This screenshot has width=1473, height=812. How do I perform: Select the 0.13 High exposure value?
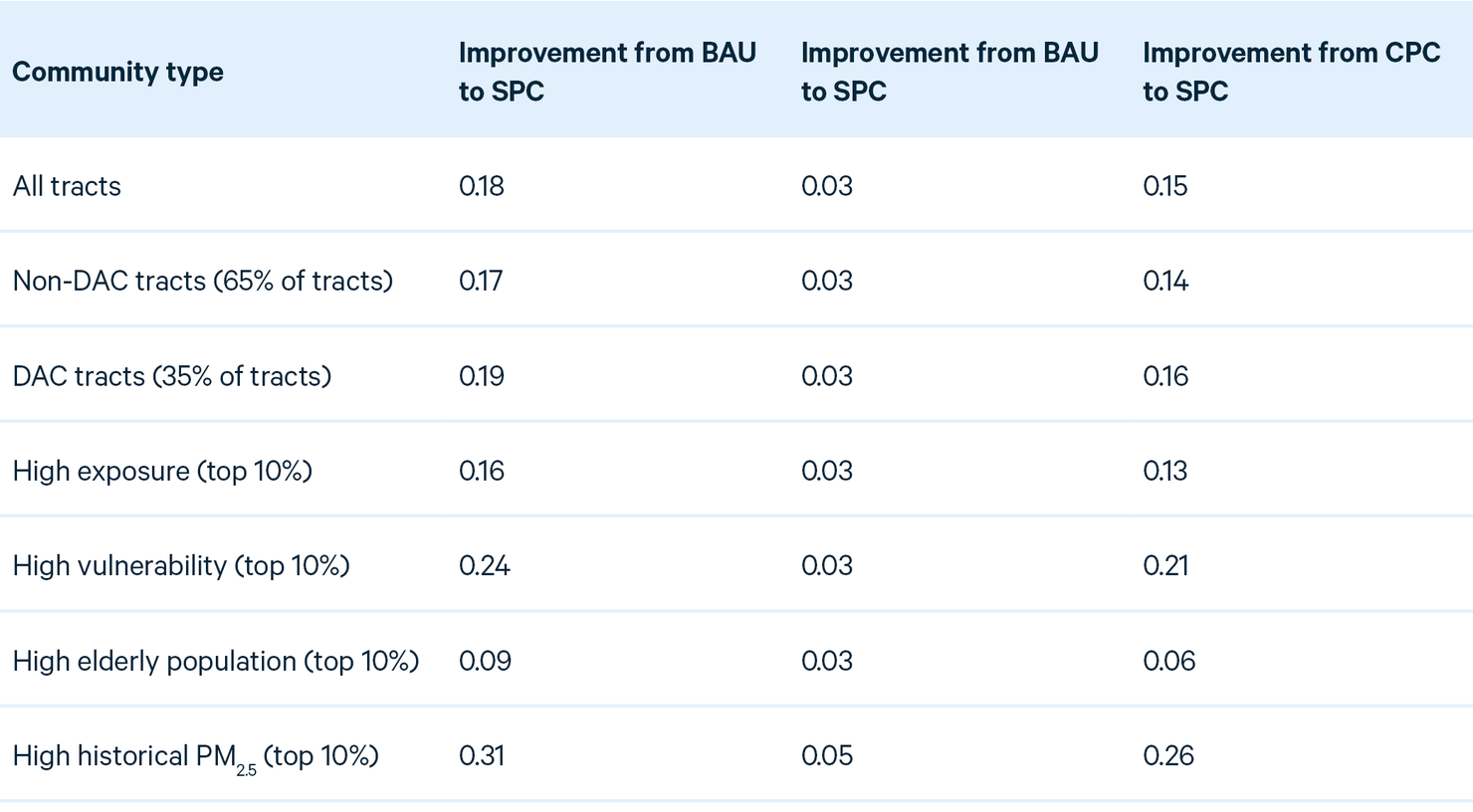(x=1165, y=471)
